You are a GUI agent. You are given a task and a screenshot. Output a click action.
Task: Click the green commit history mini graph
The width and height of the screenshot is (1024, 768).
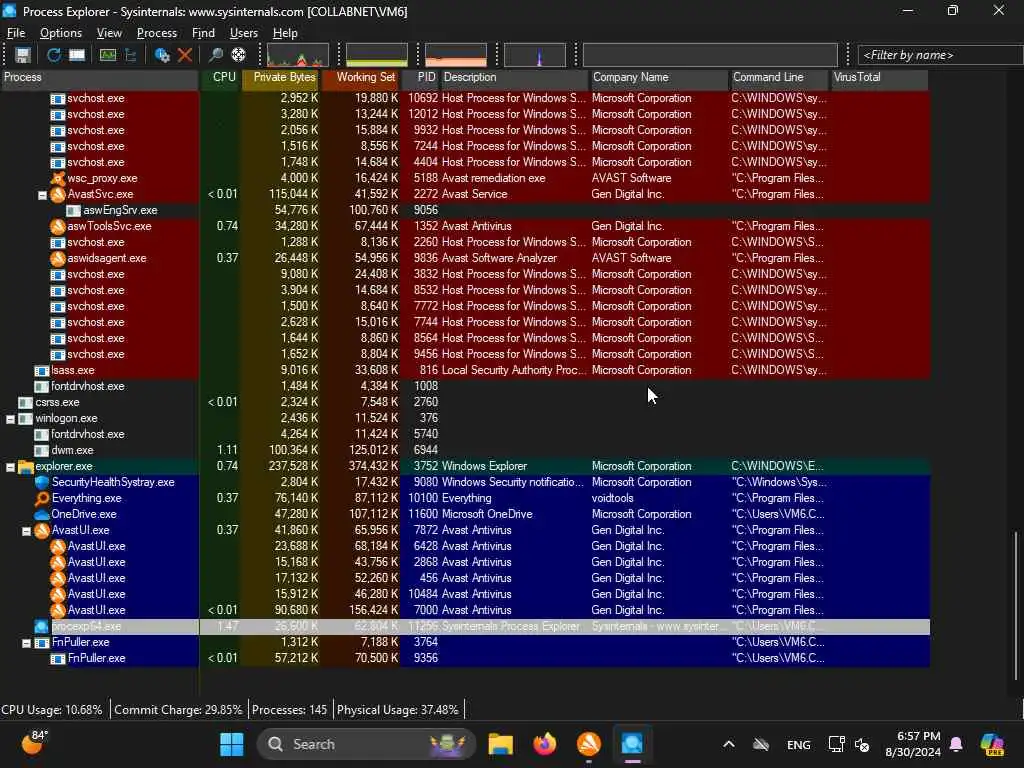click(377, 55)
